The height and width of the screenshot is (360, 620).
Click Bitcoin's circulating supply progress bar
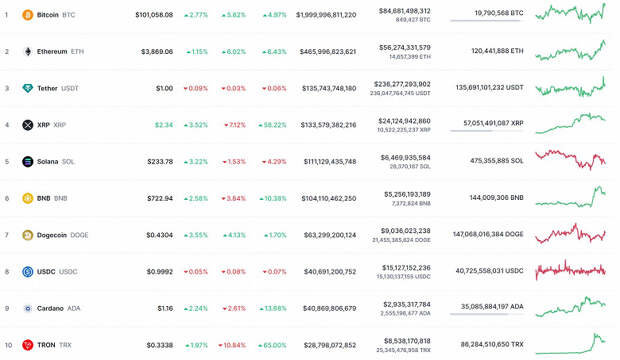click(x=487, y=21)
